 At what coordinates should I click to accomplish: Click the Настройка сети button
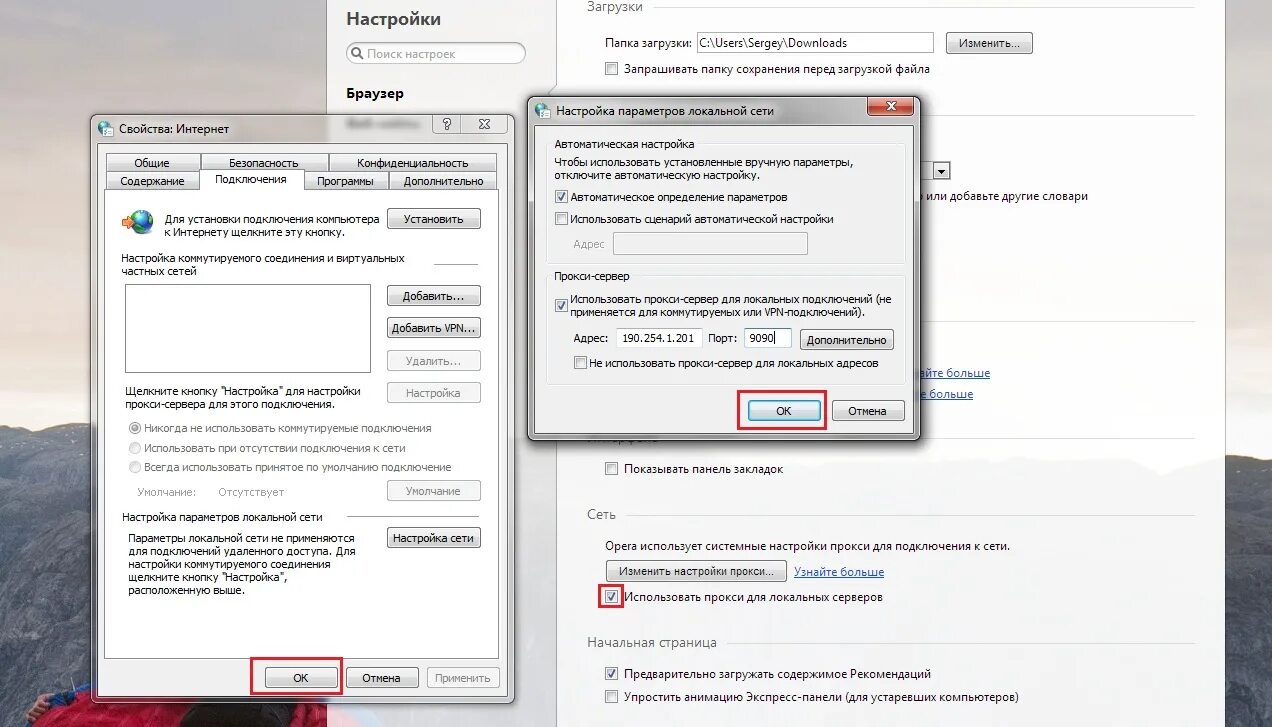(433, 538)
